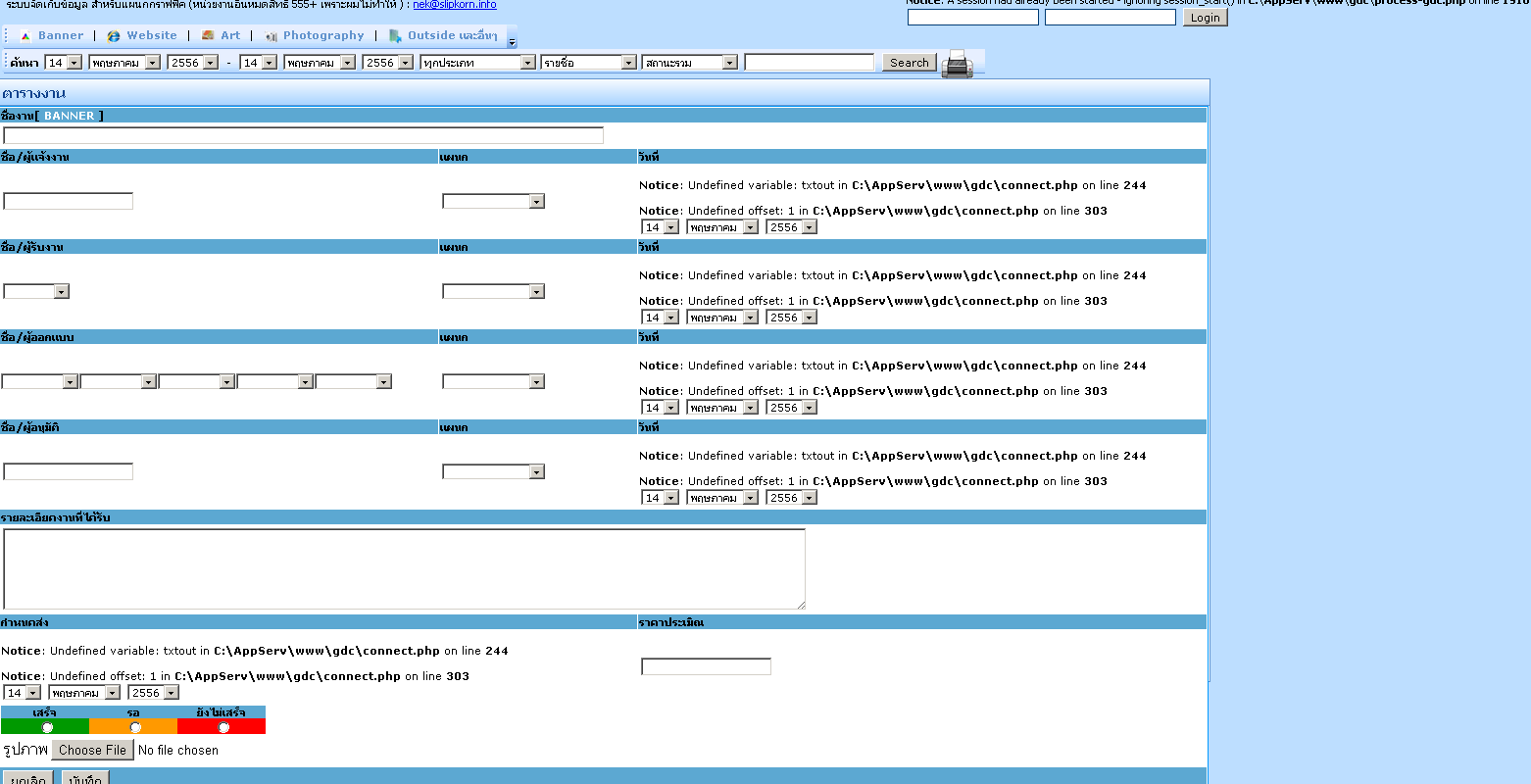
Task: Click the Outside และอื่นๆ icon
Action: pos(395,36)
